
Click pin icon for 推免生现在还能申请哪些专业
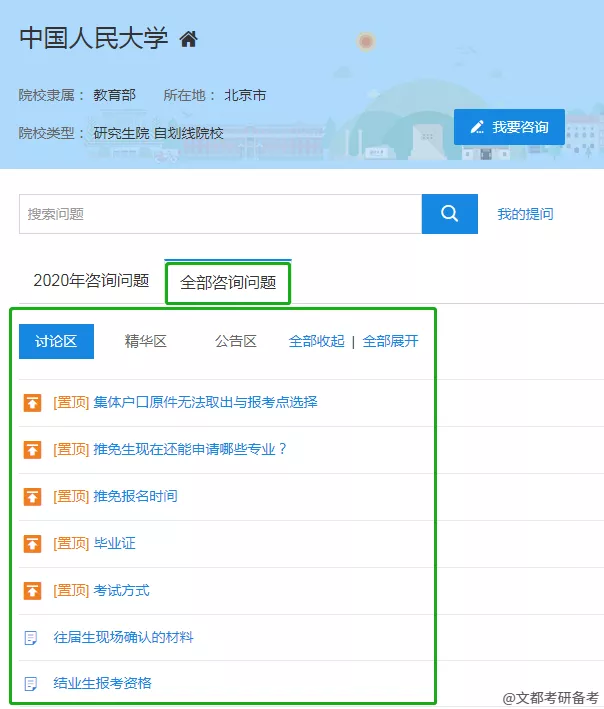tap(32, 449)
